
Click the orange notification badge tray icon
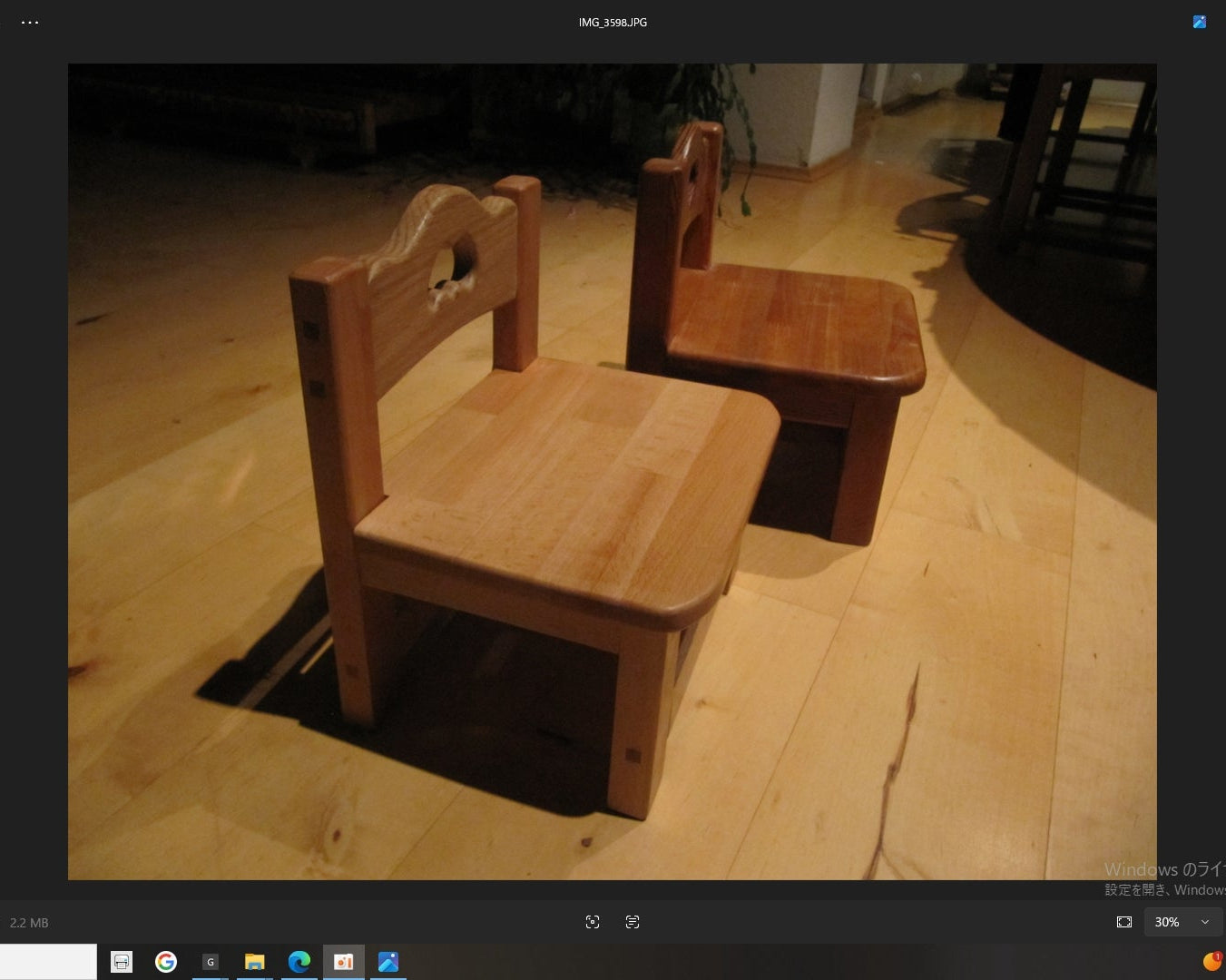click(1211, 961)
